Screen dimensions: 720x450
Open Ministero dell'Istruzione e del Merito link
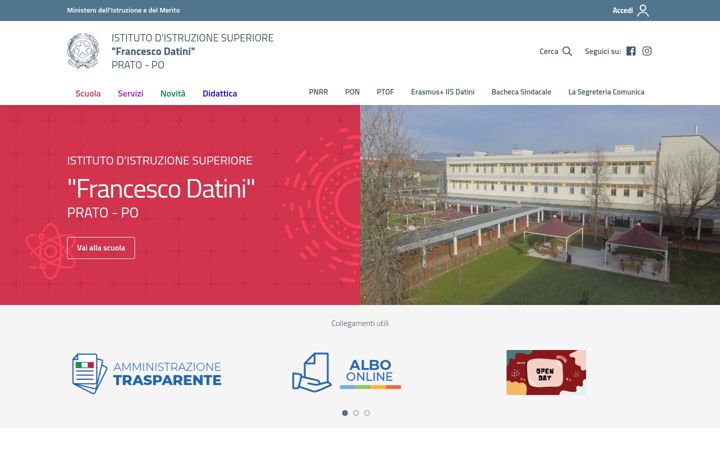123,10
